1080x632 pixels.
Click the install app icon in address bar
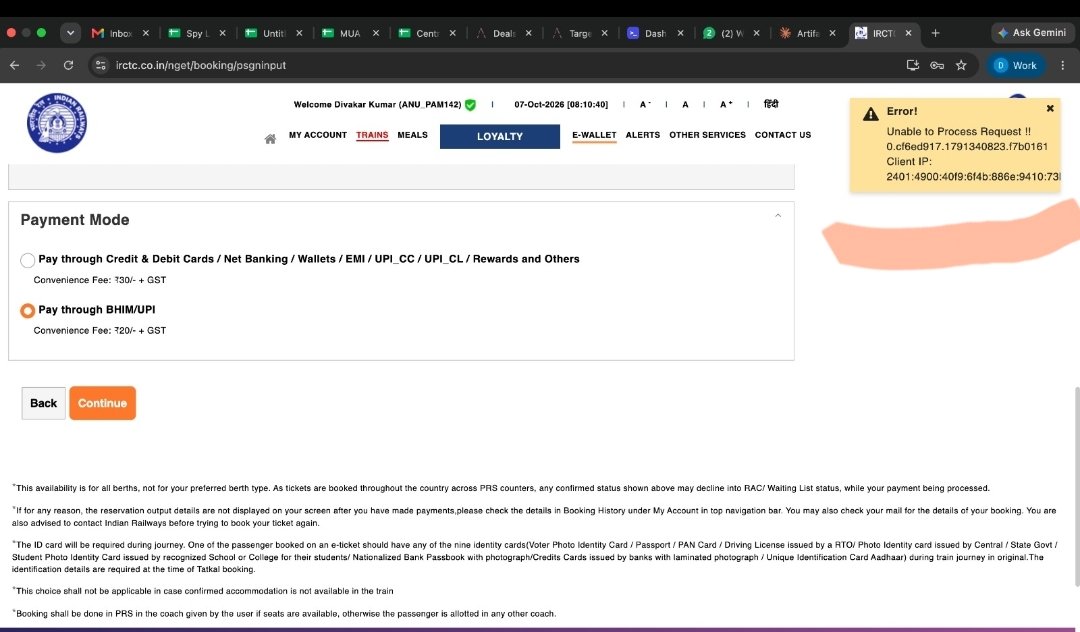click(x=913, y=65)
